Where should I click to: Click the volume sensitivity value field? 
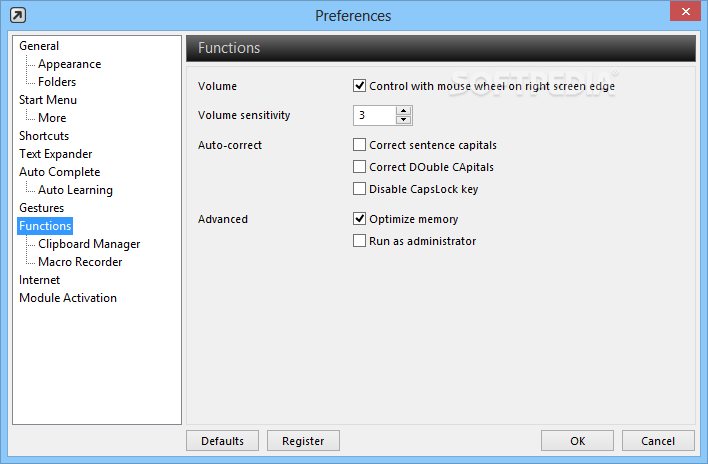point(374,116)
